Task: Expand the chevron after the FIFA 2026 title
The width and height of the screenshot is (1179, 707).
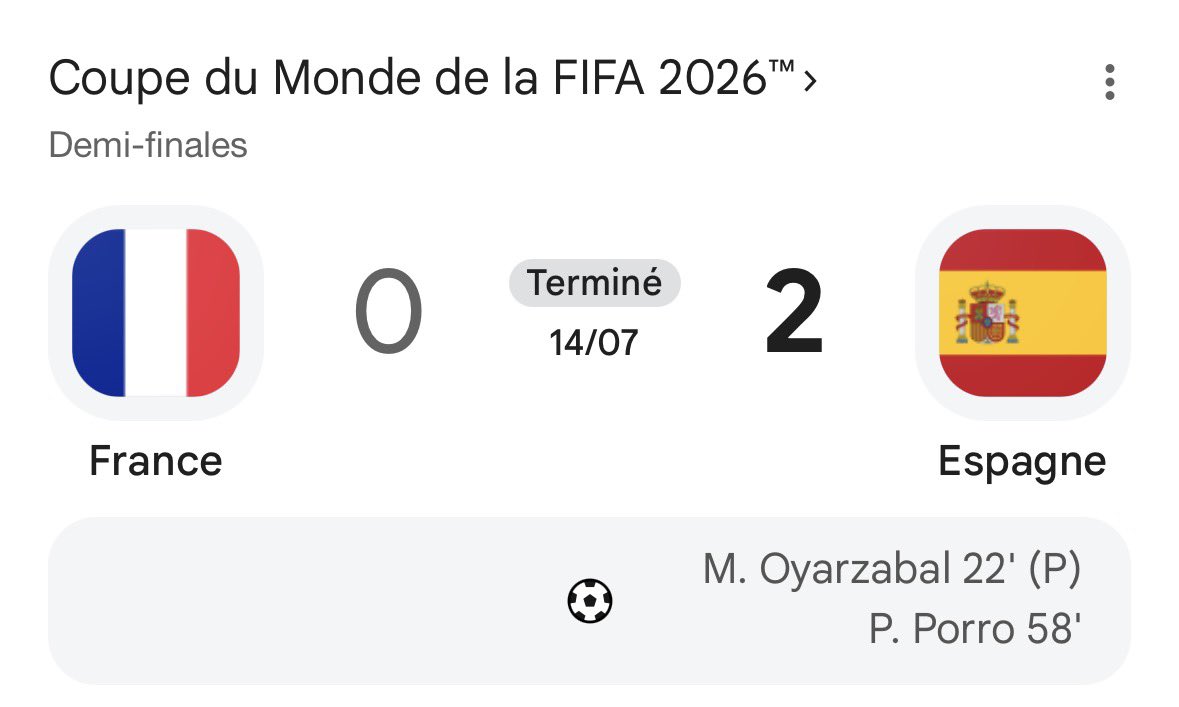Action: point(809,80)
